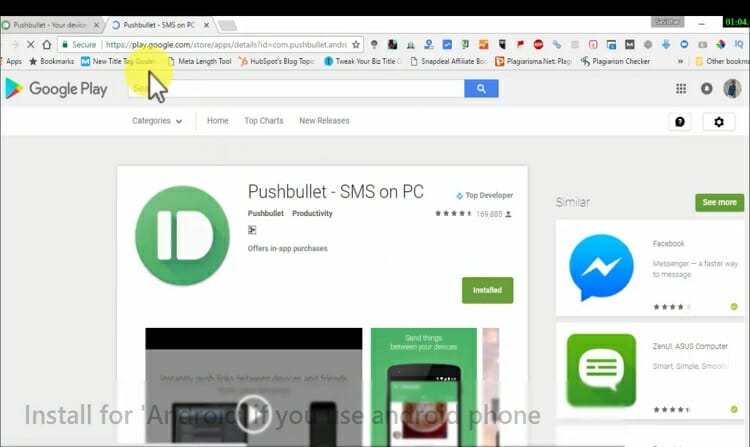Open the ZenUI, ASUS Computer card title
Image resolution: width=750 pixels, height=447 pixels.
pos(690,346)
